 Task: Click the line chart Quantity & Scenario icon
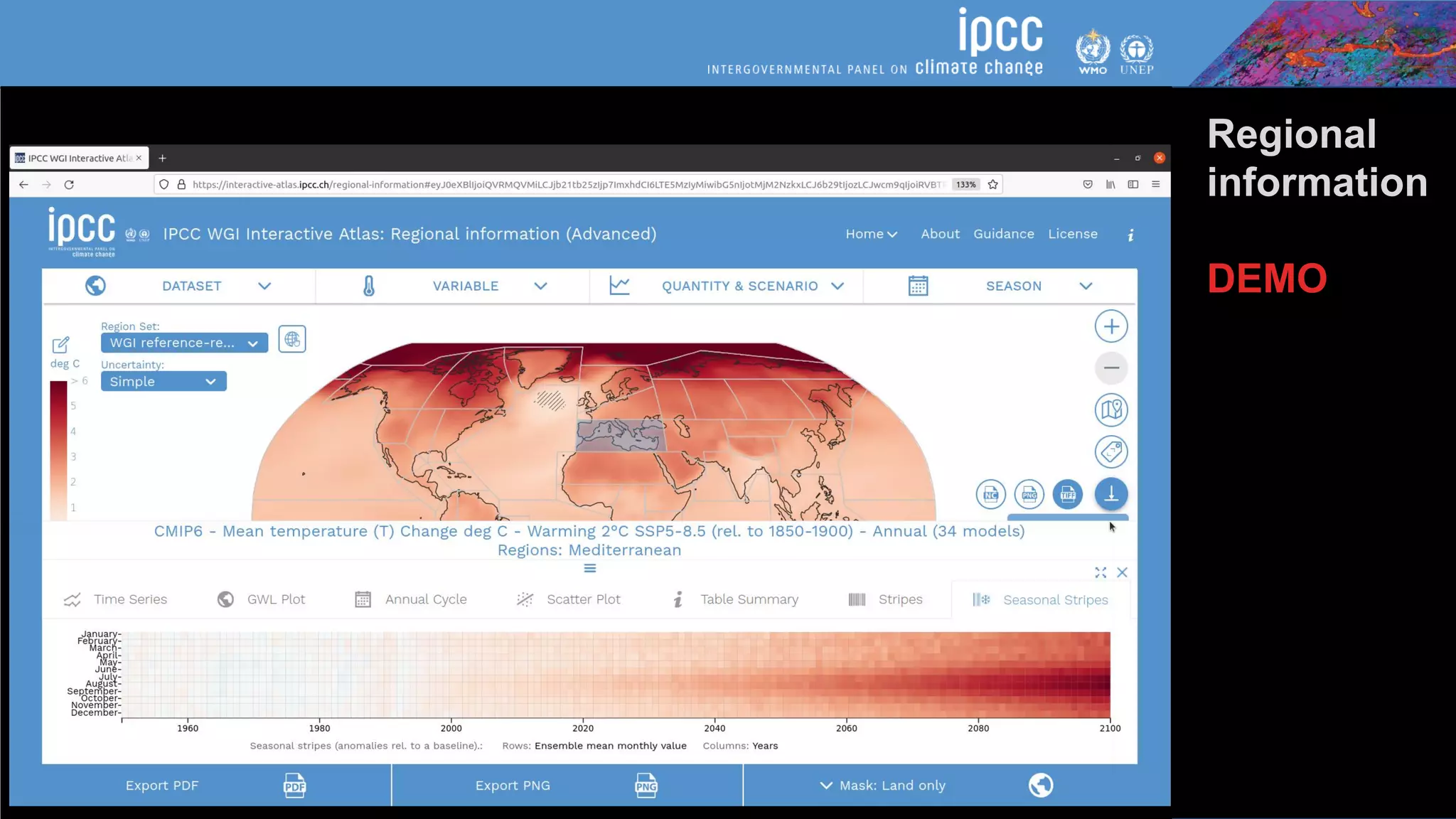619,286
